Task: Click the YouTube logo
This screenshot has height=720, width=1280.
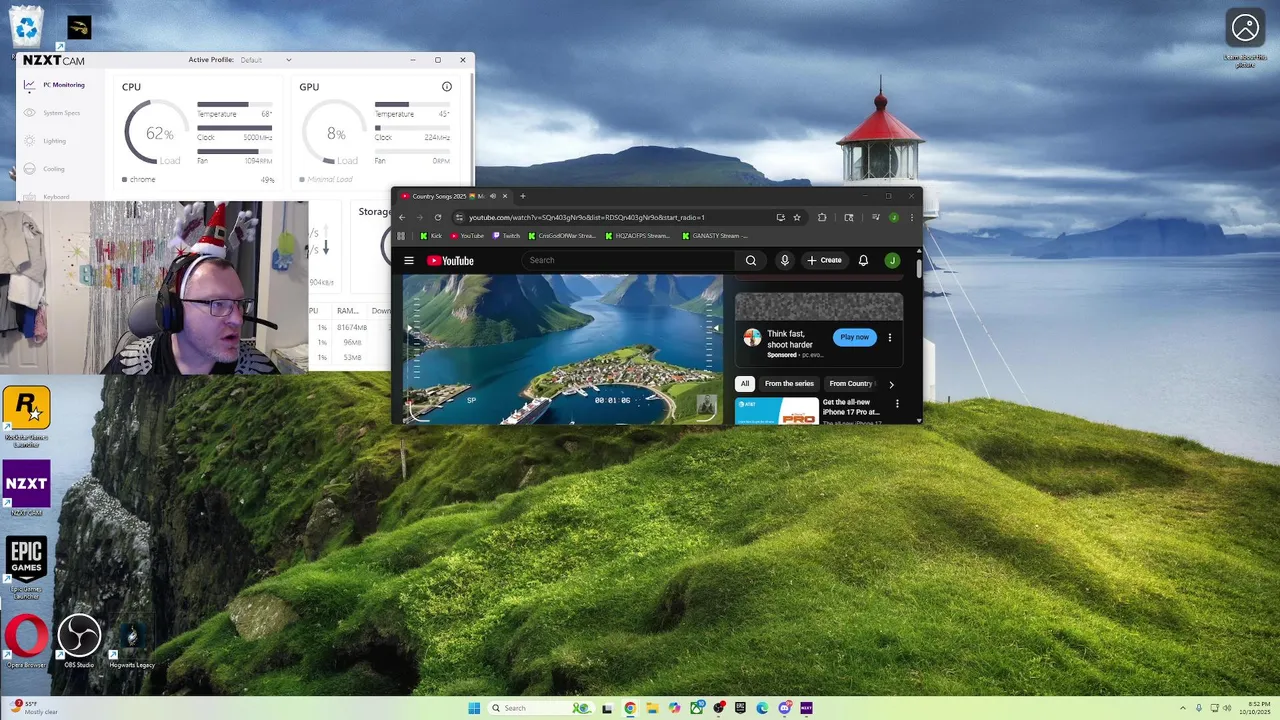Action: tap(450, 261)
